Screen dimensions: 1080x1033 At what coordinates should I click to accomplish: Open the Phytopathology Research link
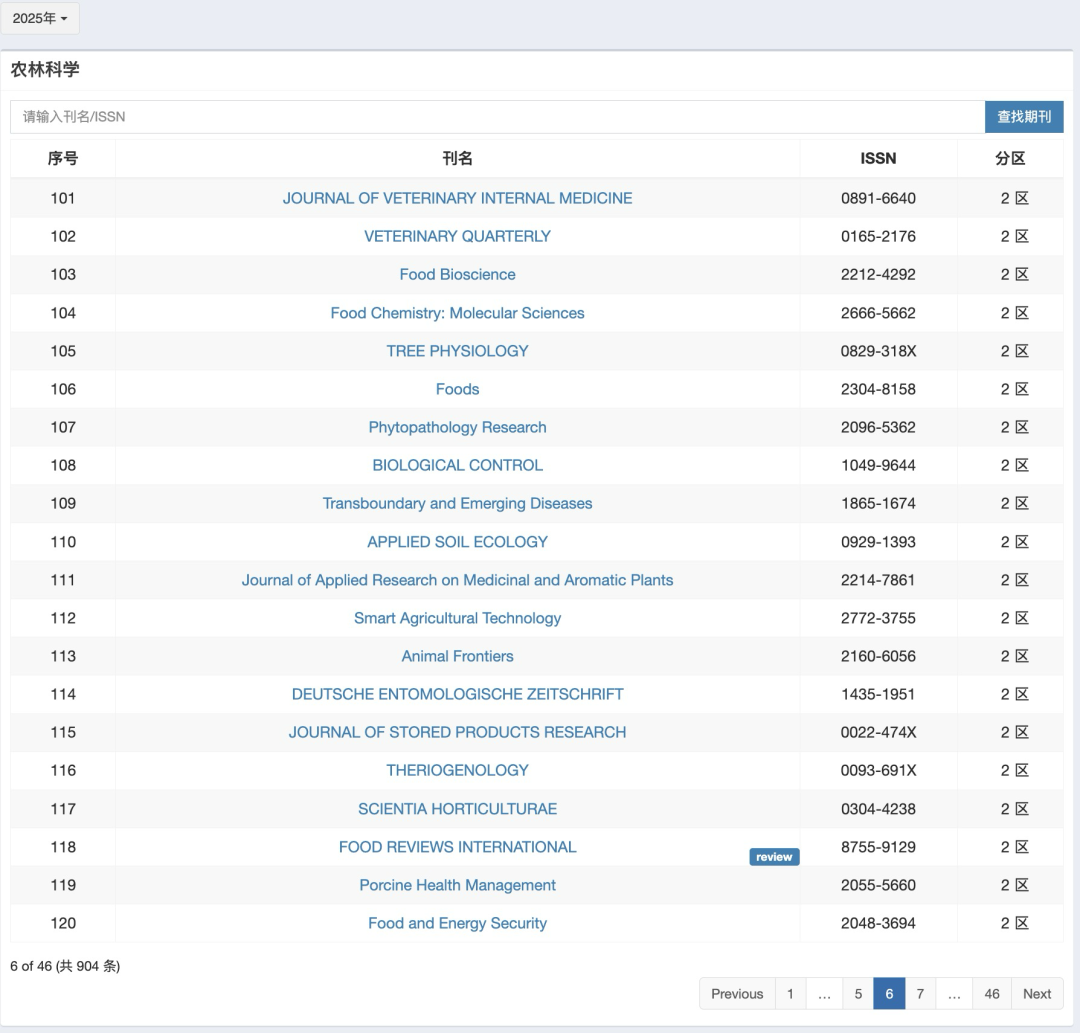pos(457,427)
